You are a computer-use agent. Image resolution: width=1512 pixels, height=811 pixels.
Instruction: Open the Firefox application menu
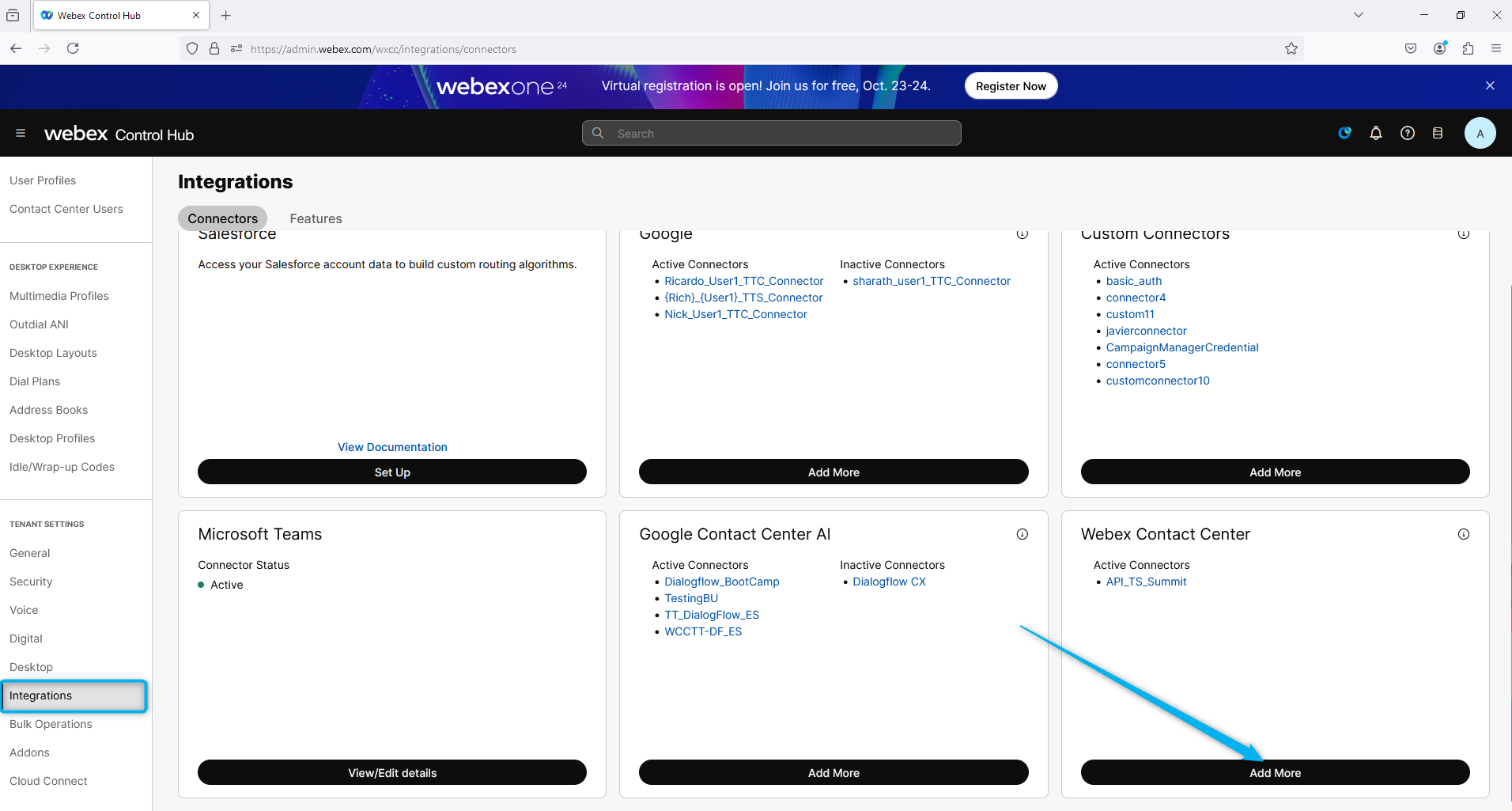click(1496, 48)
